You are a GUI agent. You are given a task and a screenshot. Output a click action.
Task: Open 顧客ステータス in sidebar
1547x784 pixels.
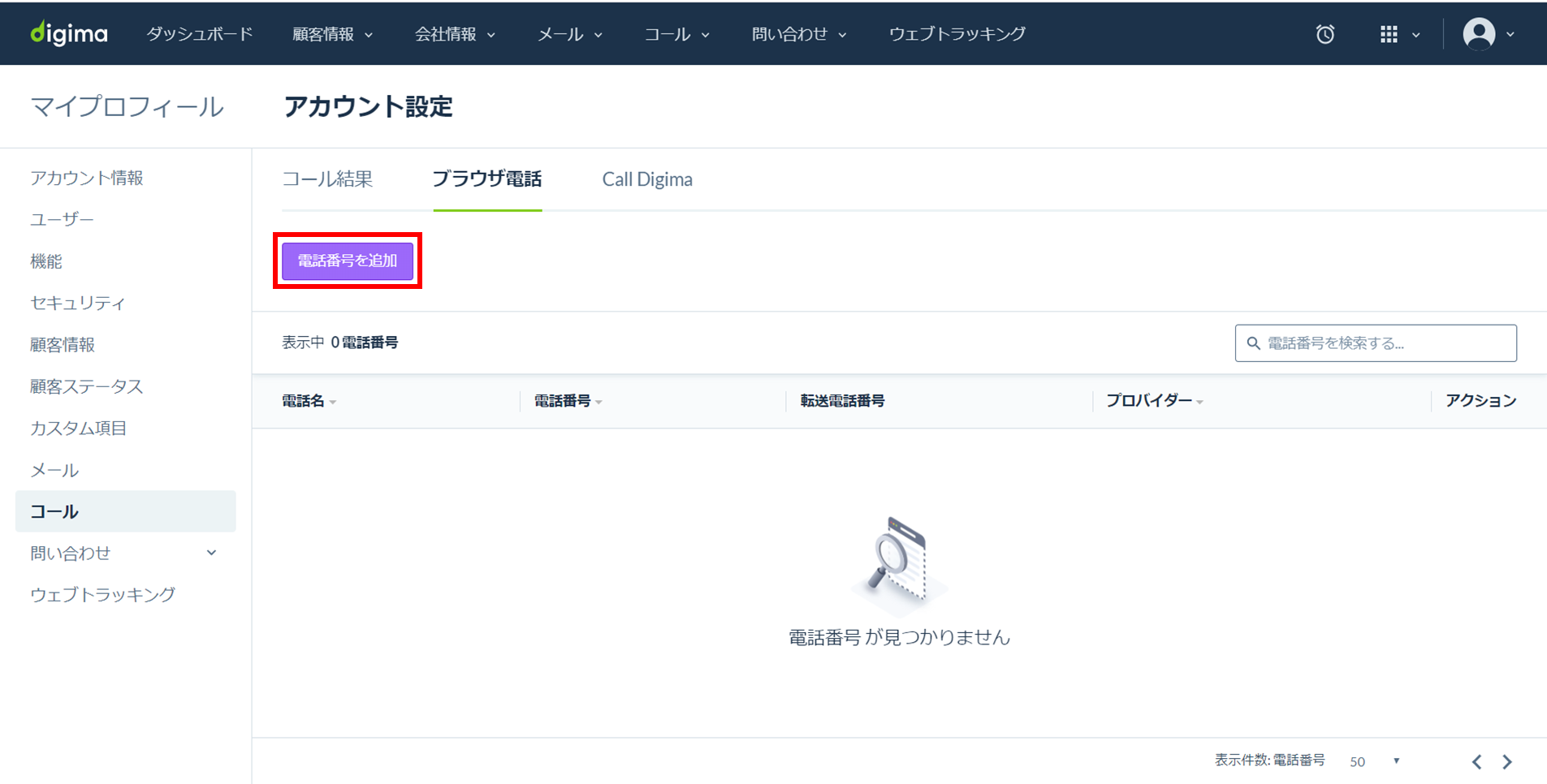point(87,386)
